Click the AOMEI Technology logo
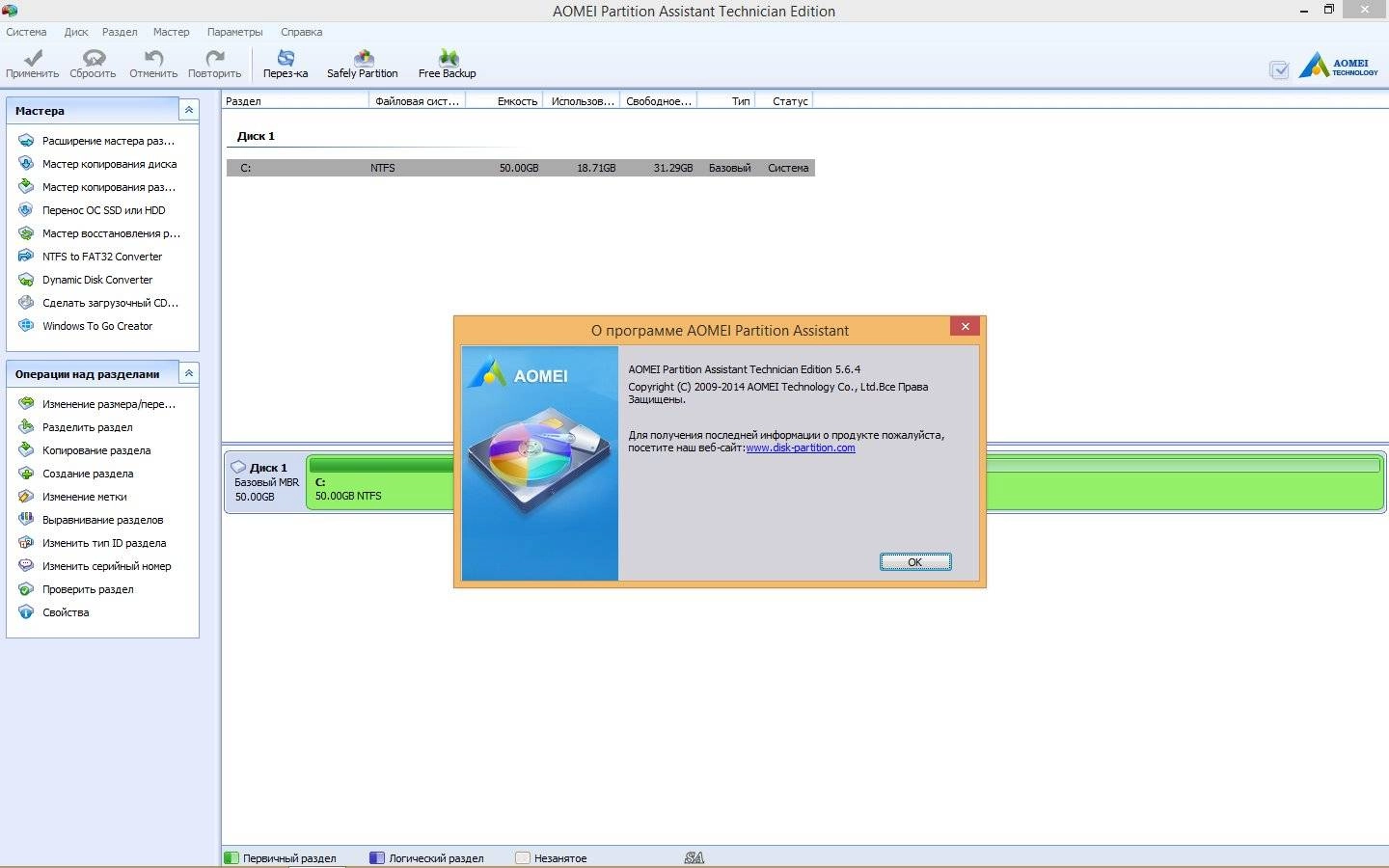 (x=1339, y=66)
